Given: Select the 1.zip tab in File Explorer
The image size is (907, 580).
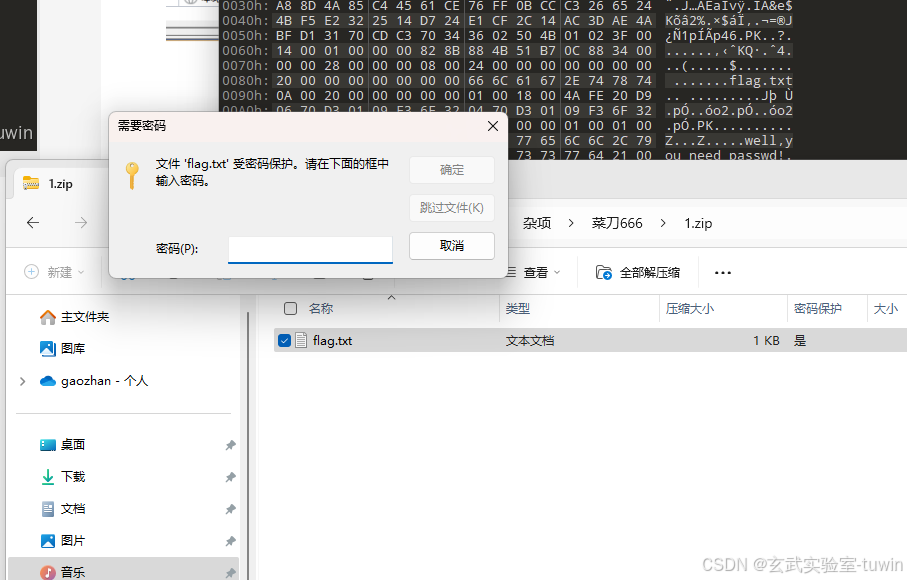Looking at the screenshot, I should (x=58, y=184).
